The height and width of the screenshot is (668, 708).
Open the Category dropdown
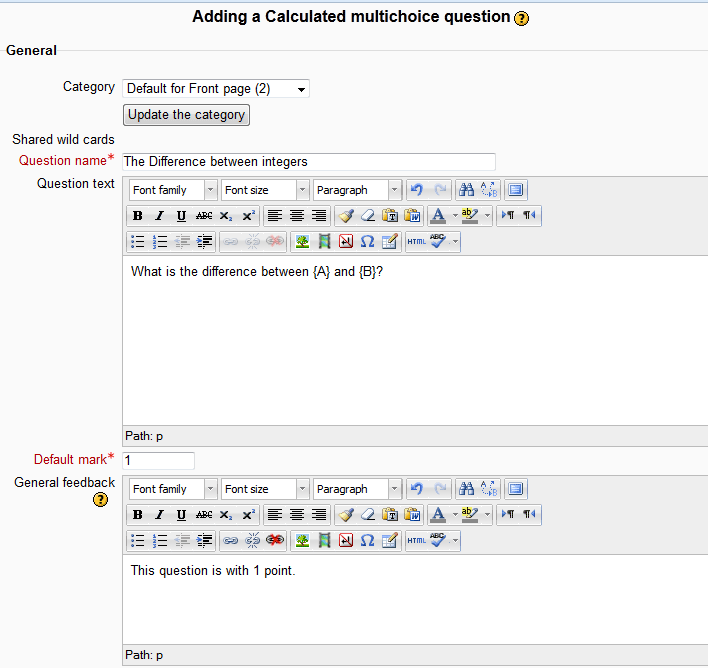[x=215, y=89]
